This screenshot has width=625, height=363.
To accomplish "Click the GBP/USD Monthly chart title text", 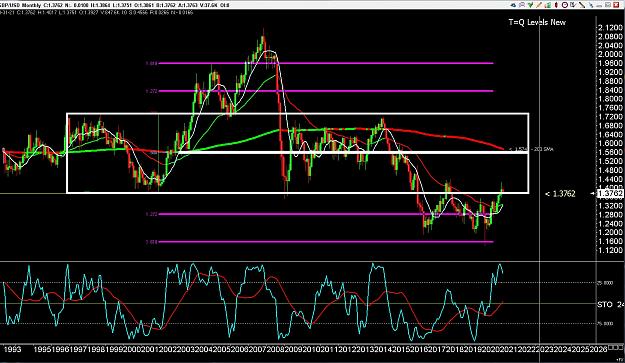I will (20, 5).
